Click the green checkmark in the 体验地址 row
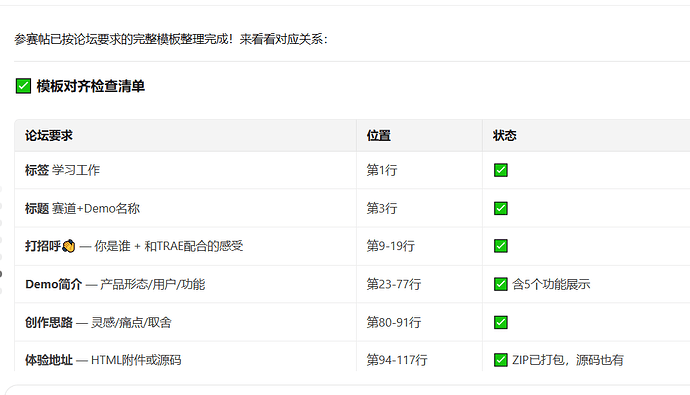The height and width of the screenshot is (395, 690). 500,360
